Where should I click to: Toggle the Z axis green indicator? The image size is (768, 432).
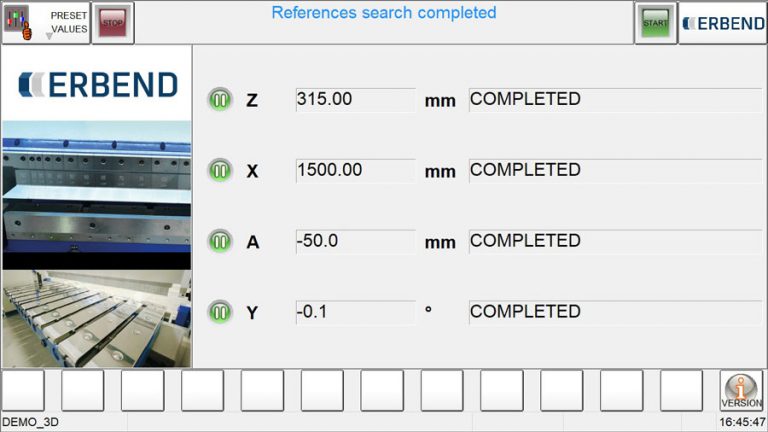tap(219, 100)
